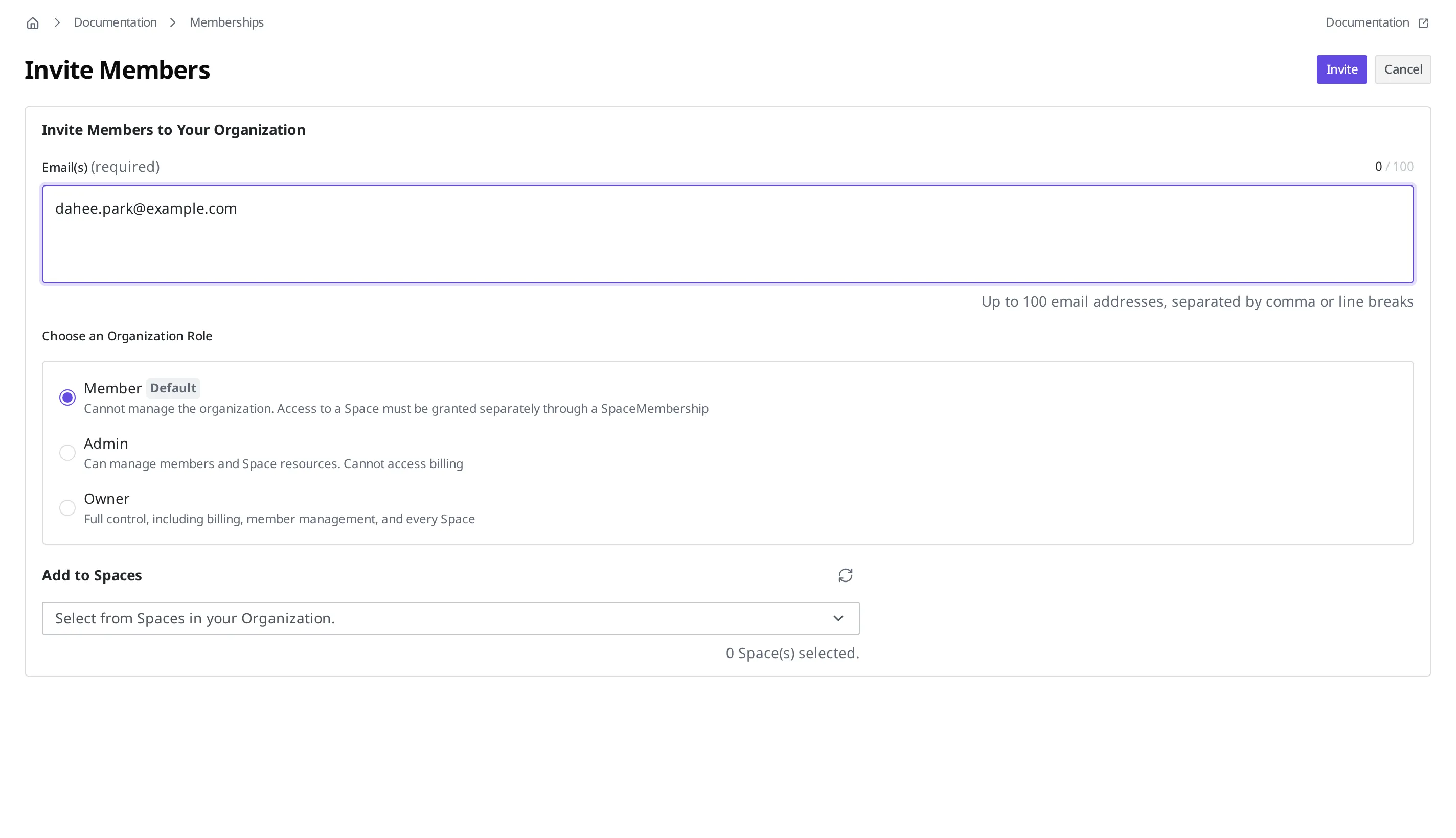The width and height of the screenshot is (1456, 838).
Task: Click the Email(s) (required) label
Action: click(x=101, y=167)
